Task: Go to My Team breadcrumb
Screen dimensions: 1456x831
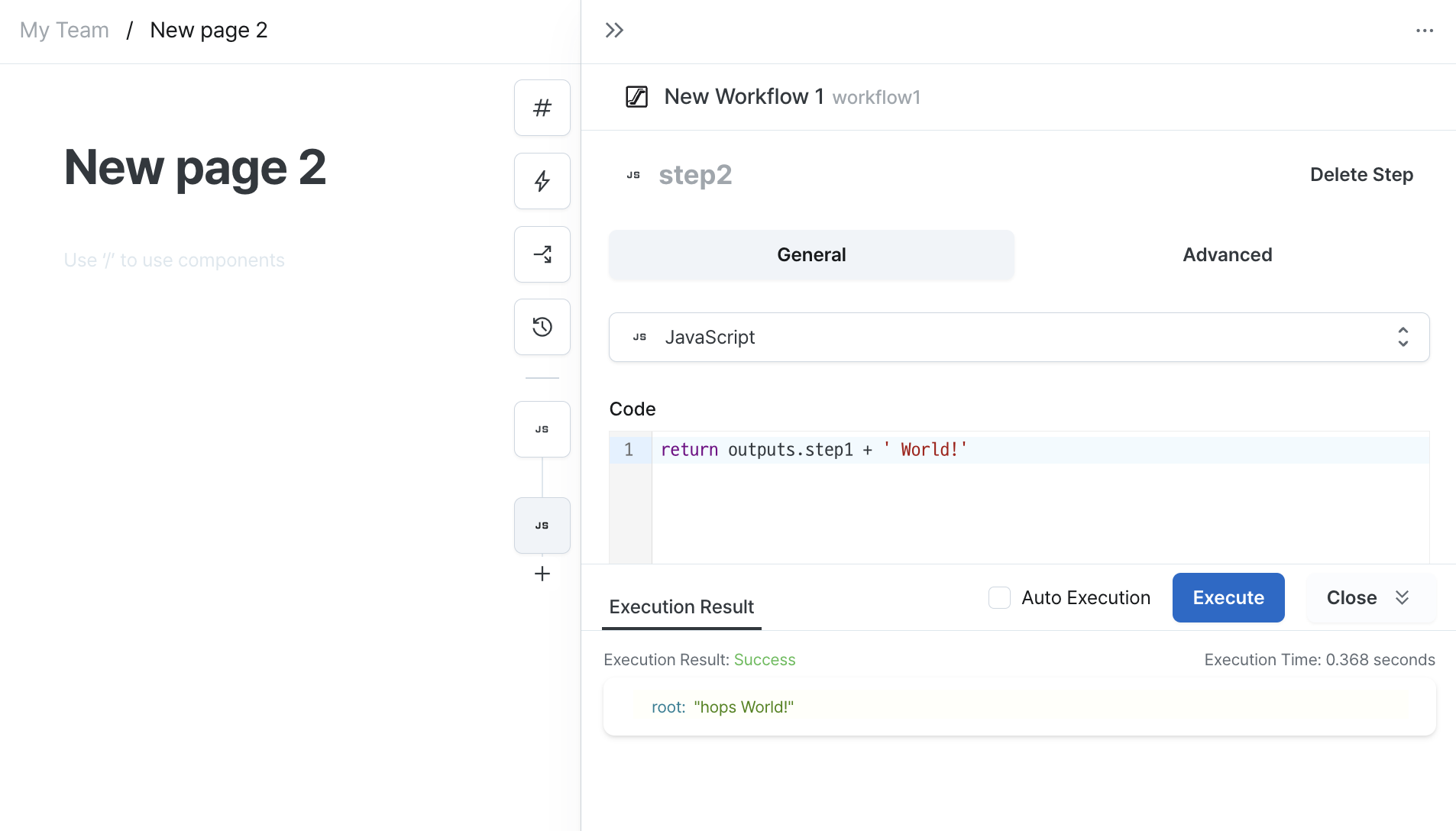Action: tap(64, 30)
